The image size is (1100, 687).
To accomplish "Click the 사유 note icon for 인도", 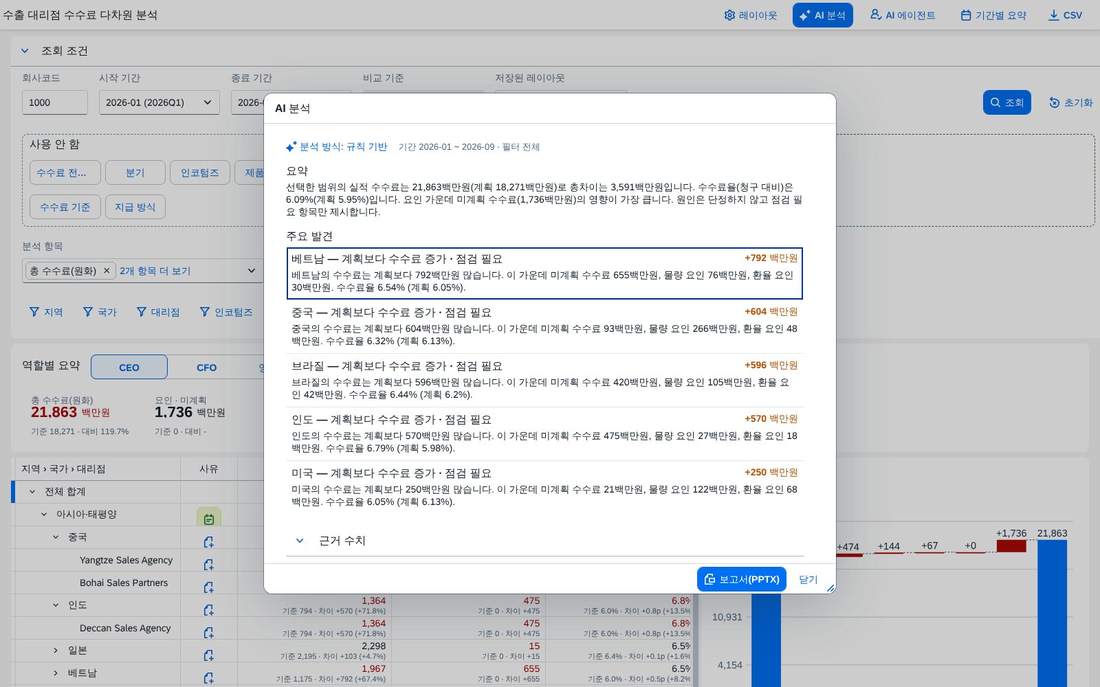I will [x=208, y=610].
